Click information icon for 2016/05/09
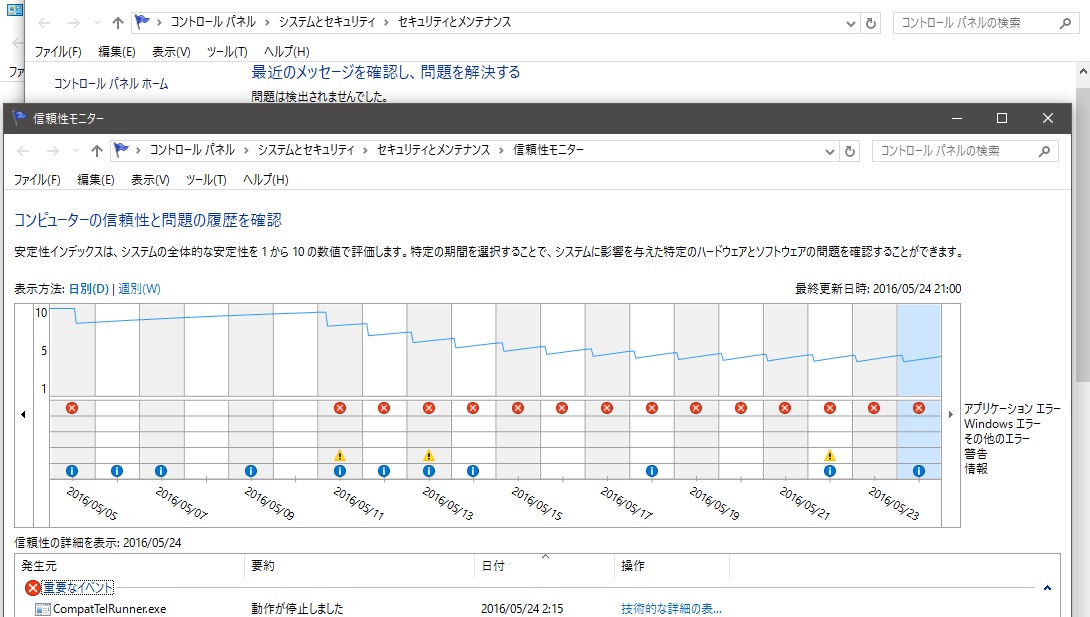The height and width of the screenshot is (617, 1090). pos(250,471)
